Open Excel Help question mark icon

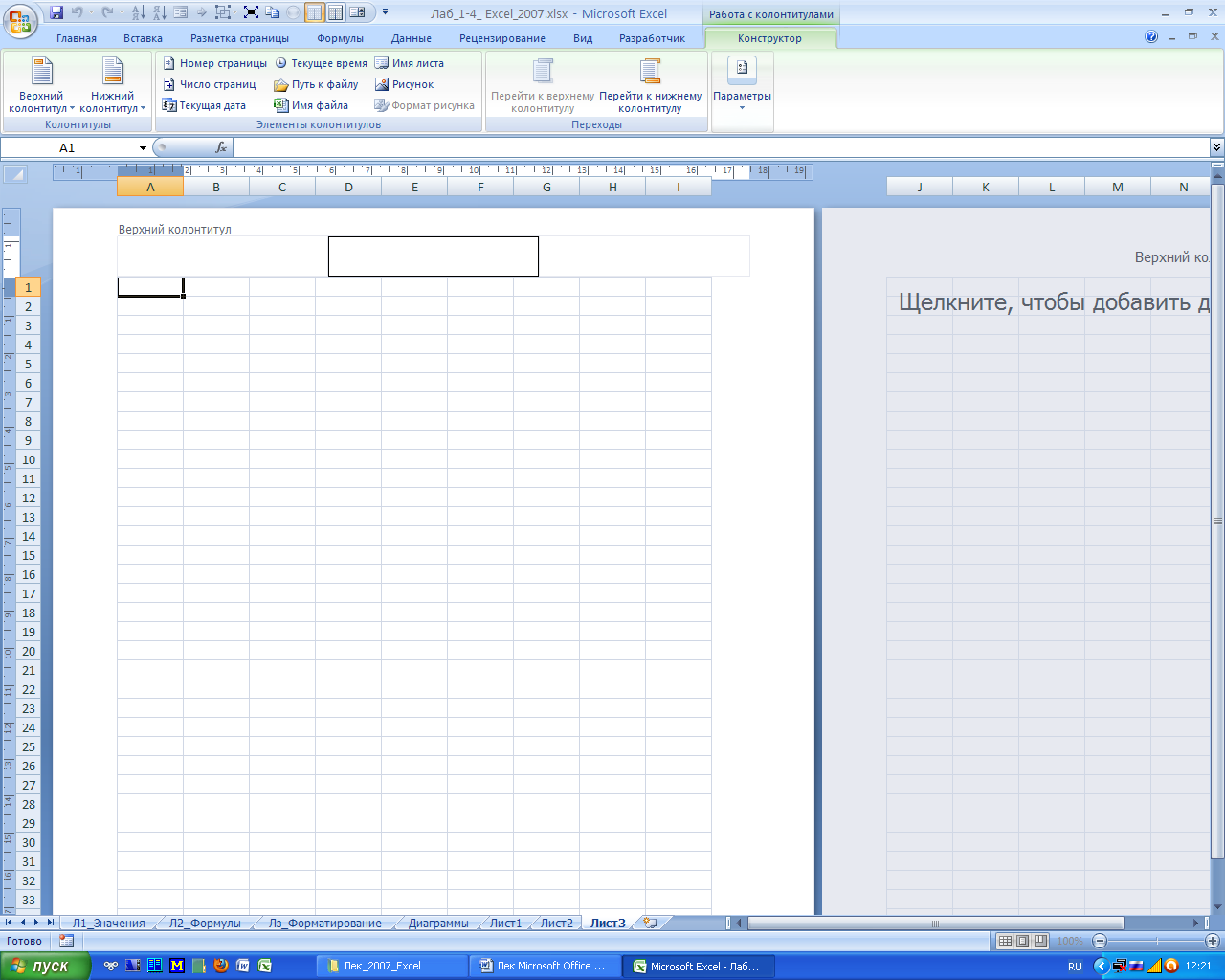(1151, 37)
